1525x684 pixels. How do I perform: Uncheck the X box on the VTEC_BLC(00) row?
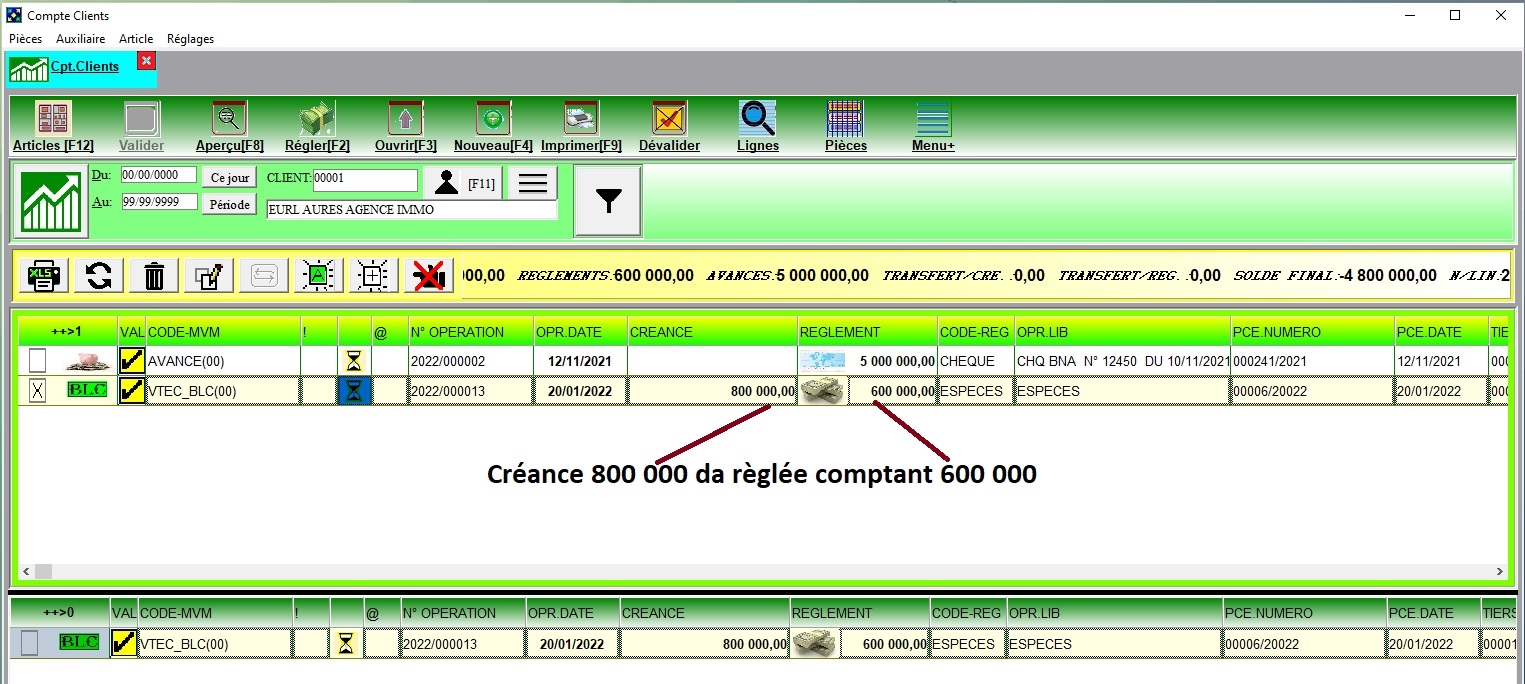[36, 390]
